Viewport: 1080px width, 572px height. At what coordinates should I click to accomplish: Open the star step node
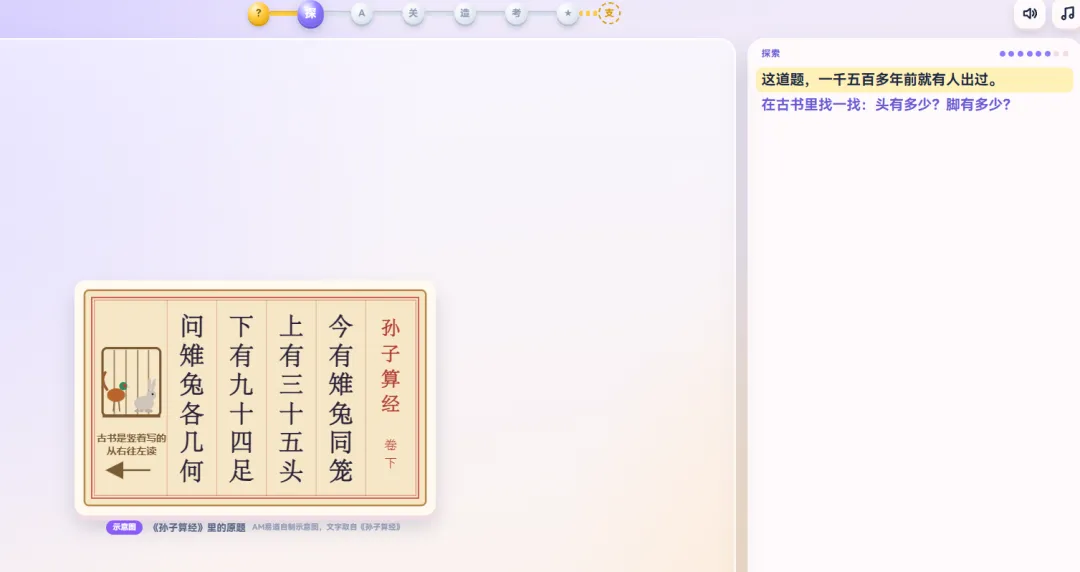[568, 13]
